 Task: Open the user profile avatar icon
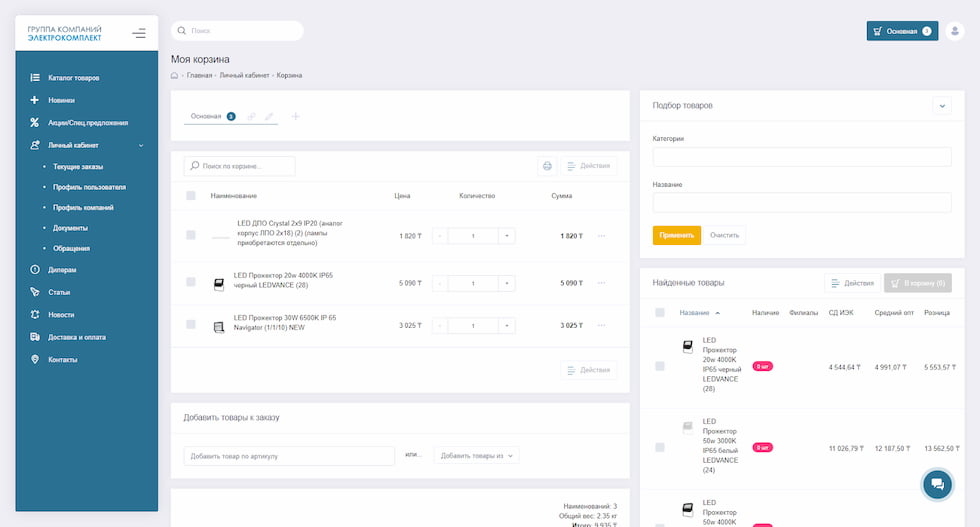954,31
